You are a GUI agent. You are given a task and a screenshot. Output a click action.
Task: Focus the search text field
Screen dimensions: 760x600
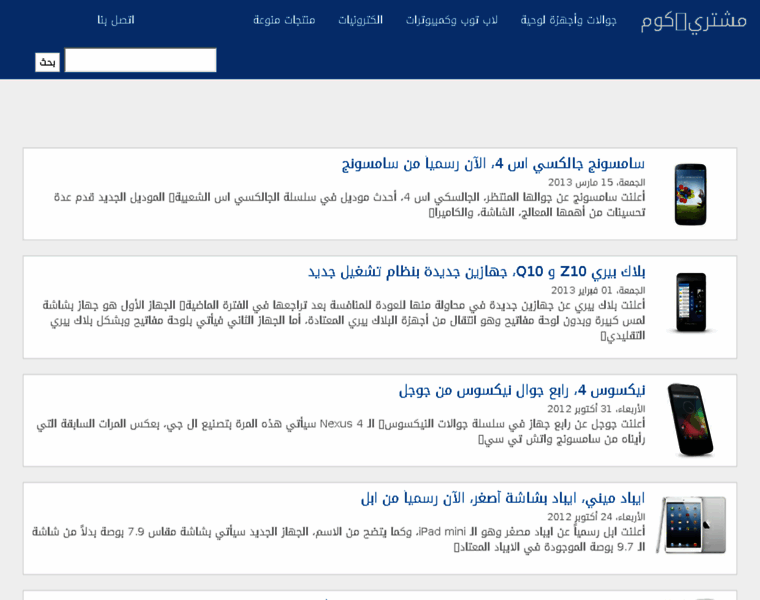(x=140, y=61)
